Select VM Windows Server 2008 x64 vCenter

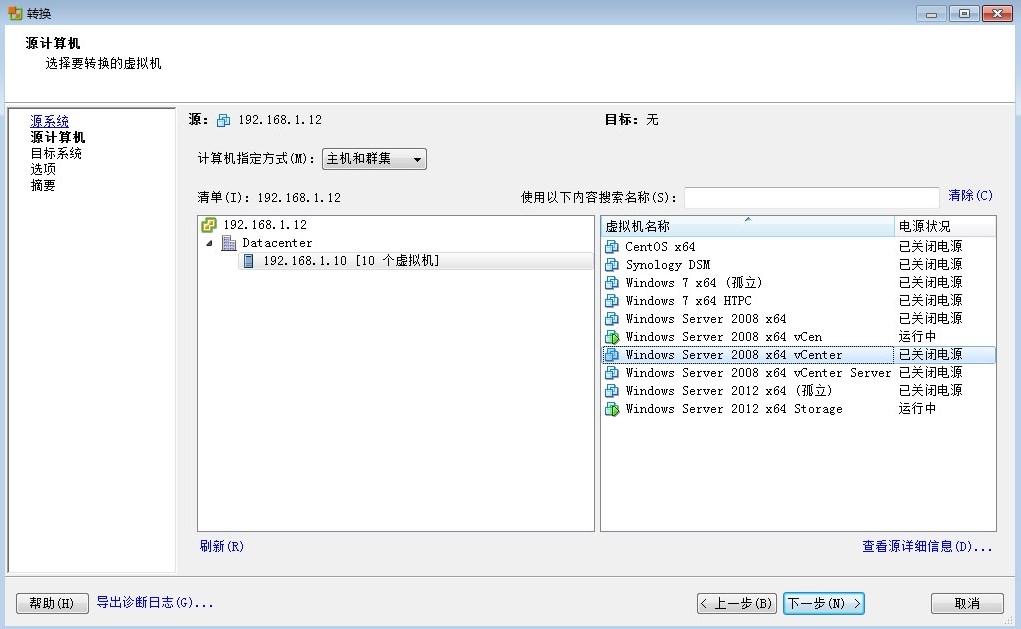pyautogui.click(x=734, y=355)
